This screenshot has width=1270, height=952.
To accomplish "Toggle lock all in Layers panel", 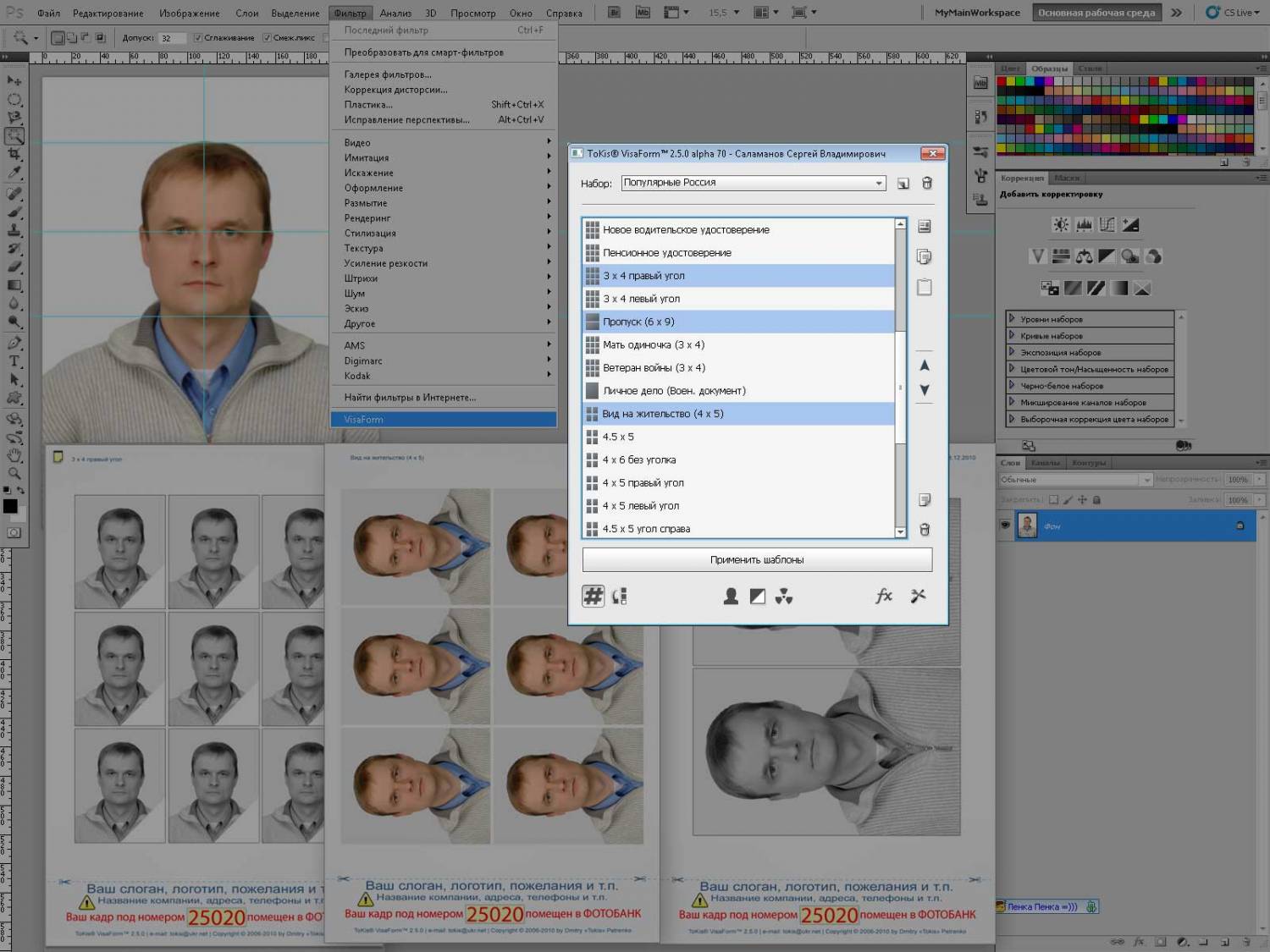I will (1096, 500).
